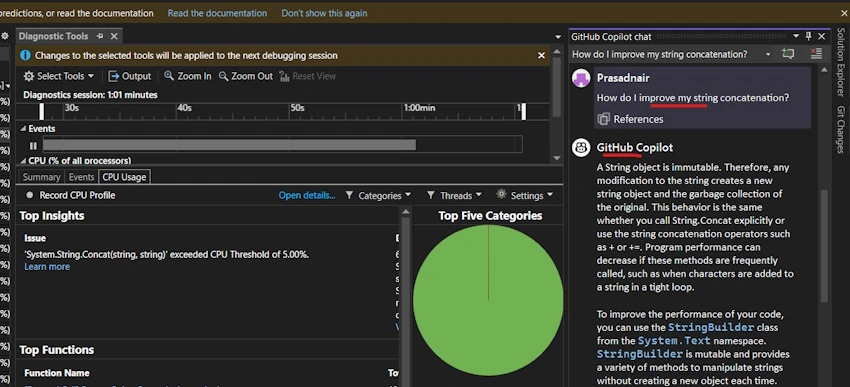The width and height of the screenshot is (850, 387).
Task: Open the Threads filter dropdown
Action: point(454,196)
